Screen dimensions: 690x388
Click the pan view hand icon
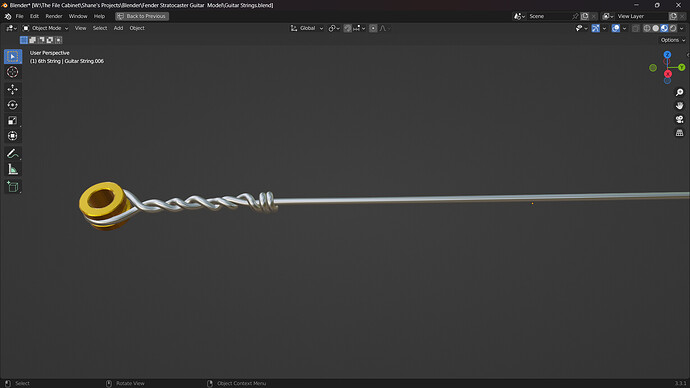point(679,106)
